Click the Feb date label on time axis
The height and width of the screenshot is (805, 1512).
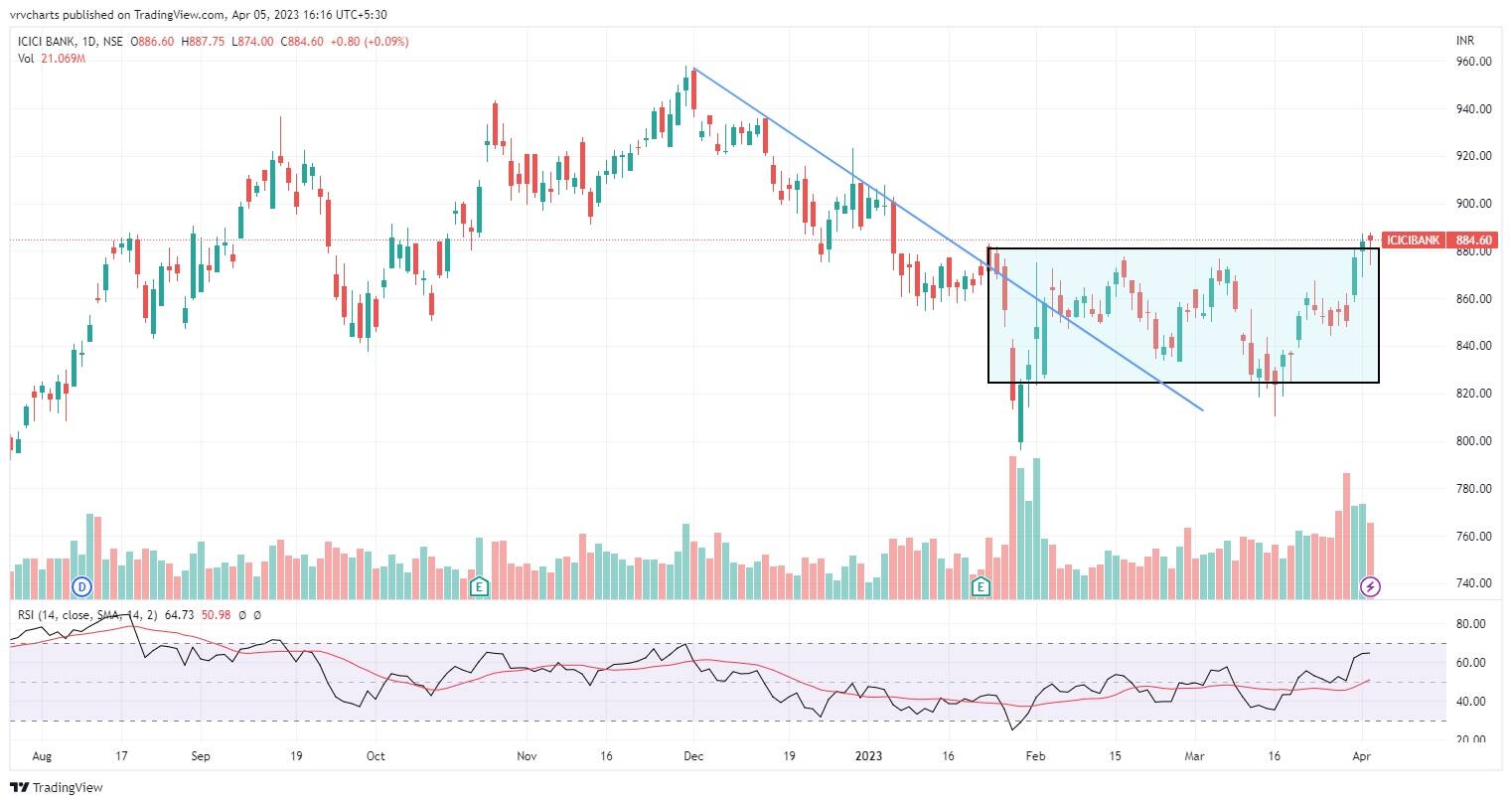pyautogui.click(x=1035, y=756)
